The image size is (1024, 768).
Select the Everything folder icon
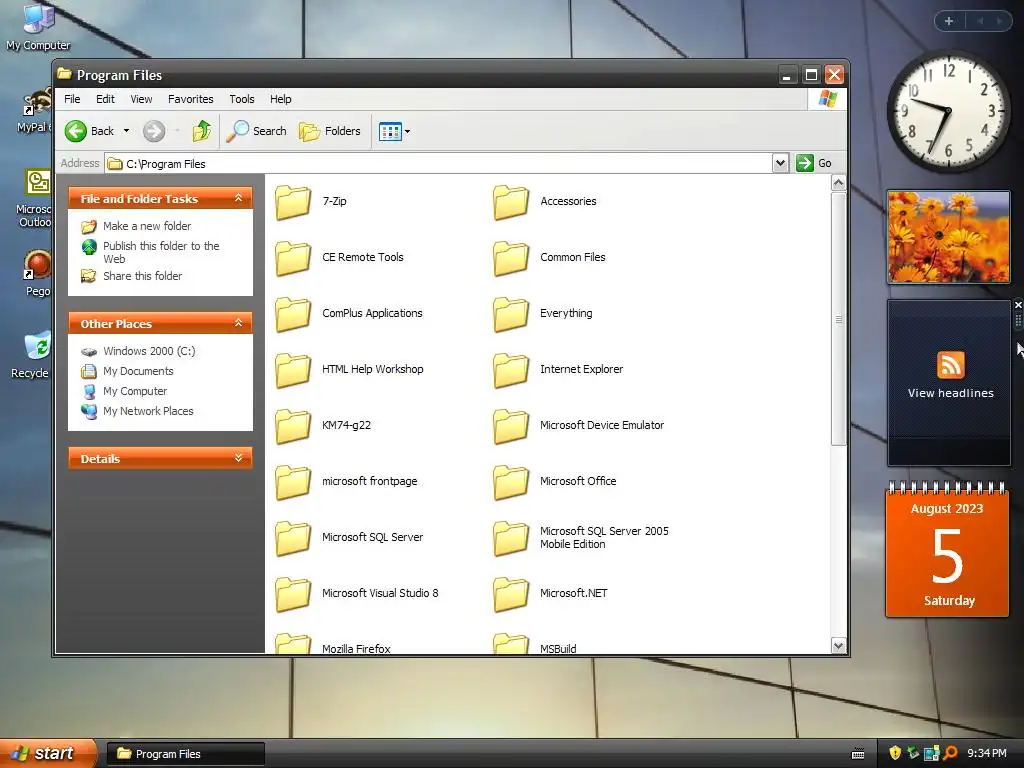point(511,314)
